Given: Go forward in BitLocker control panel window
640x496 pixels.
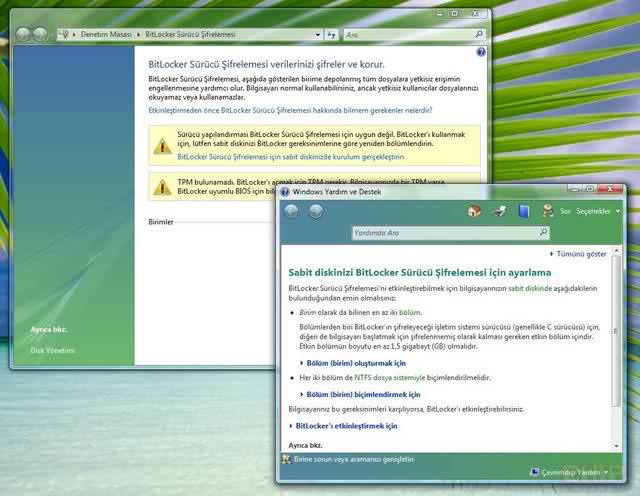Looking at the screenshot, I should tap(40, 34).
